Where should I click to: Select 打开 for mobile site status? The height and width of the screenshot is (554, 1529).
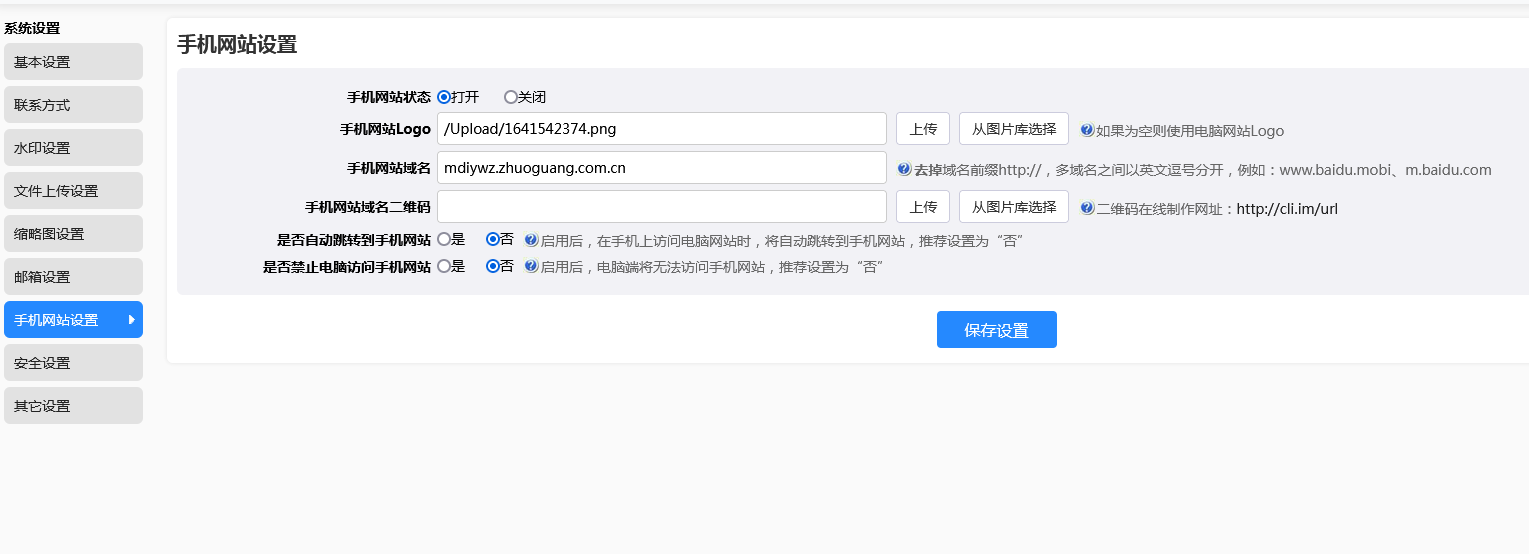[x=444, y=97]
